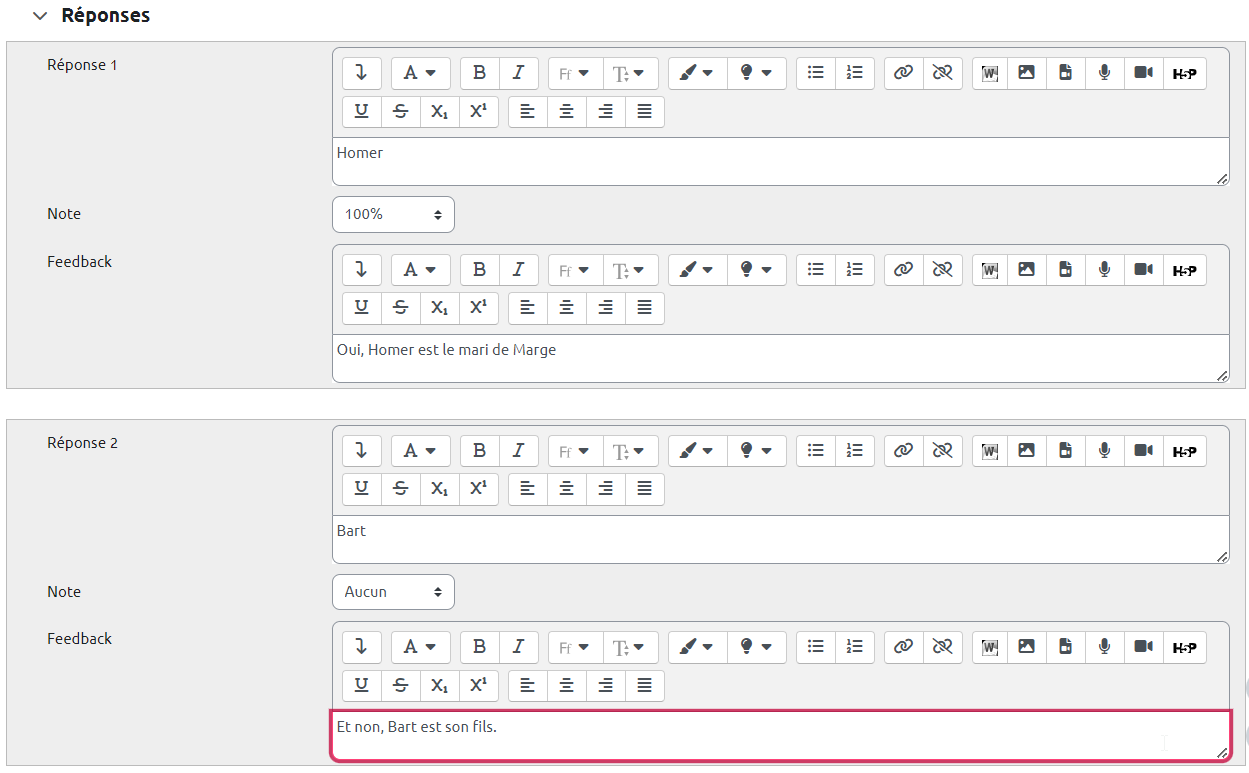1249x773 pixels.
Task: Record video in Réponse 1 editor
Action: click(1144, 73)
